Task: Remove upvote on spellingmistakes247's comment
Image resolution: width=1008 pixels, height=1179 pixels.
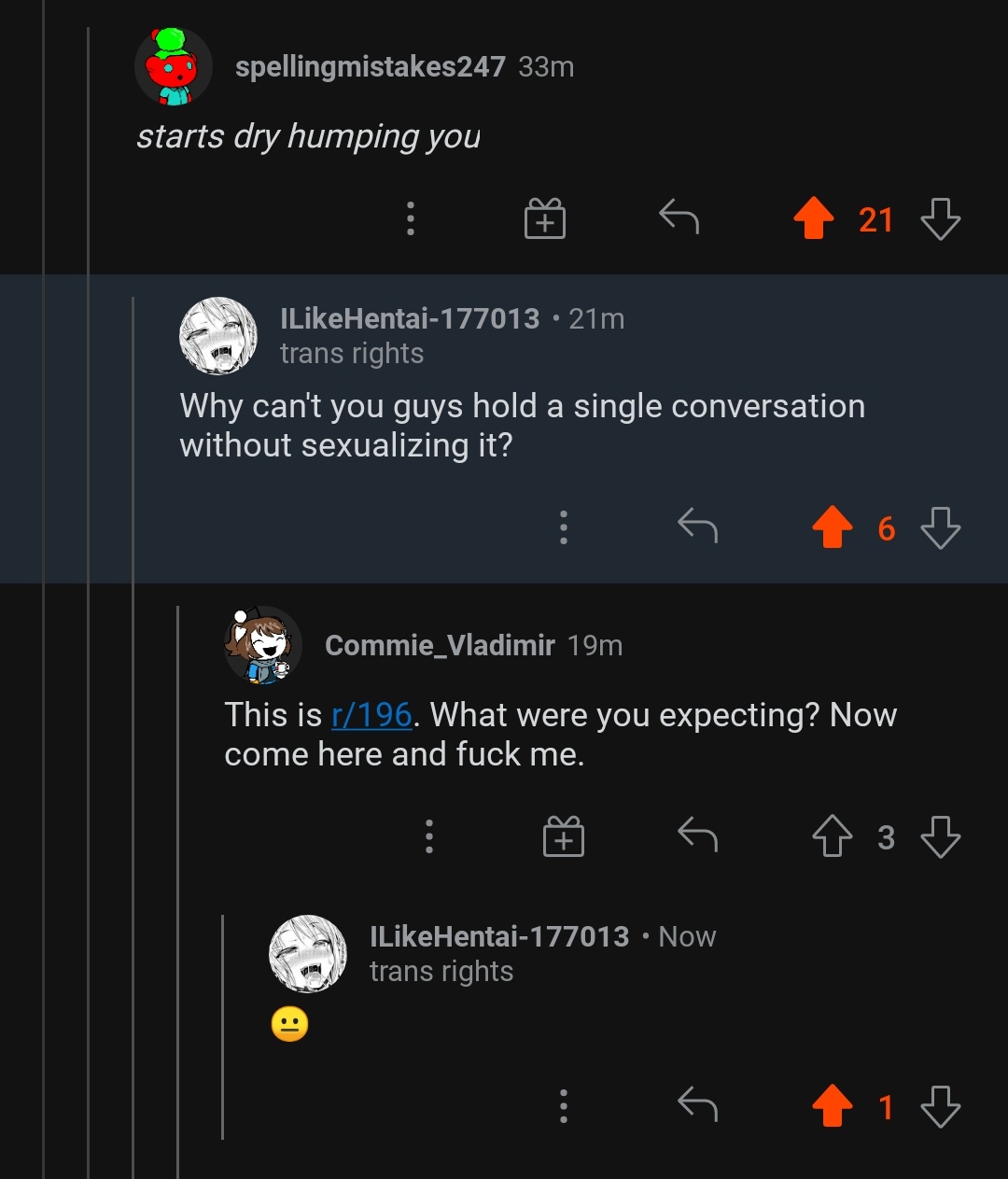Action: click(x=814, y=218)
